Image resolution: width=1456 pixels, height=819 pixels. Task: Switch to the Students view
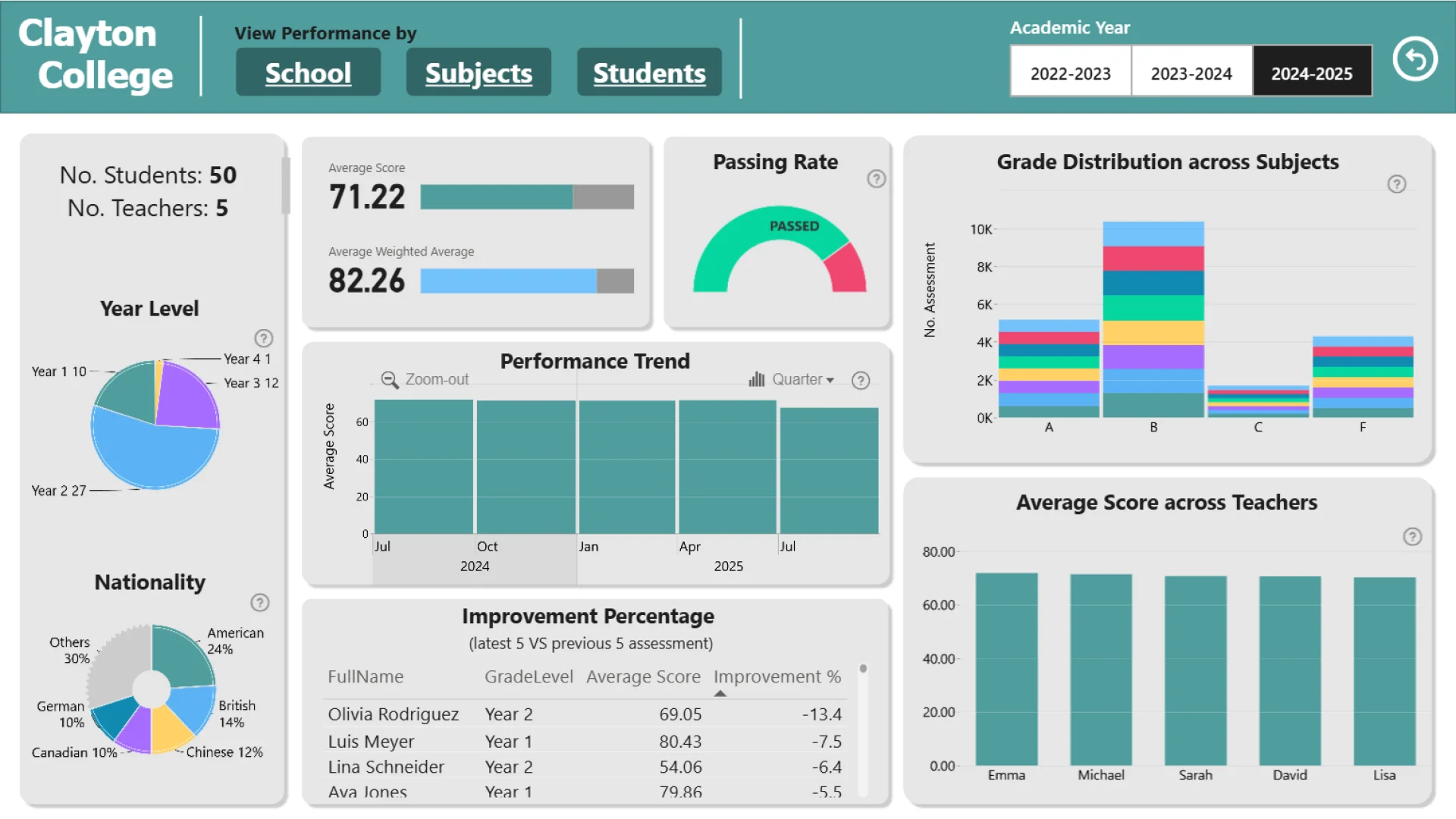pyautogui.click(x=649, y=73)
